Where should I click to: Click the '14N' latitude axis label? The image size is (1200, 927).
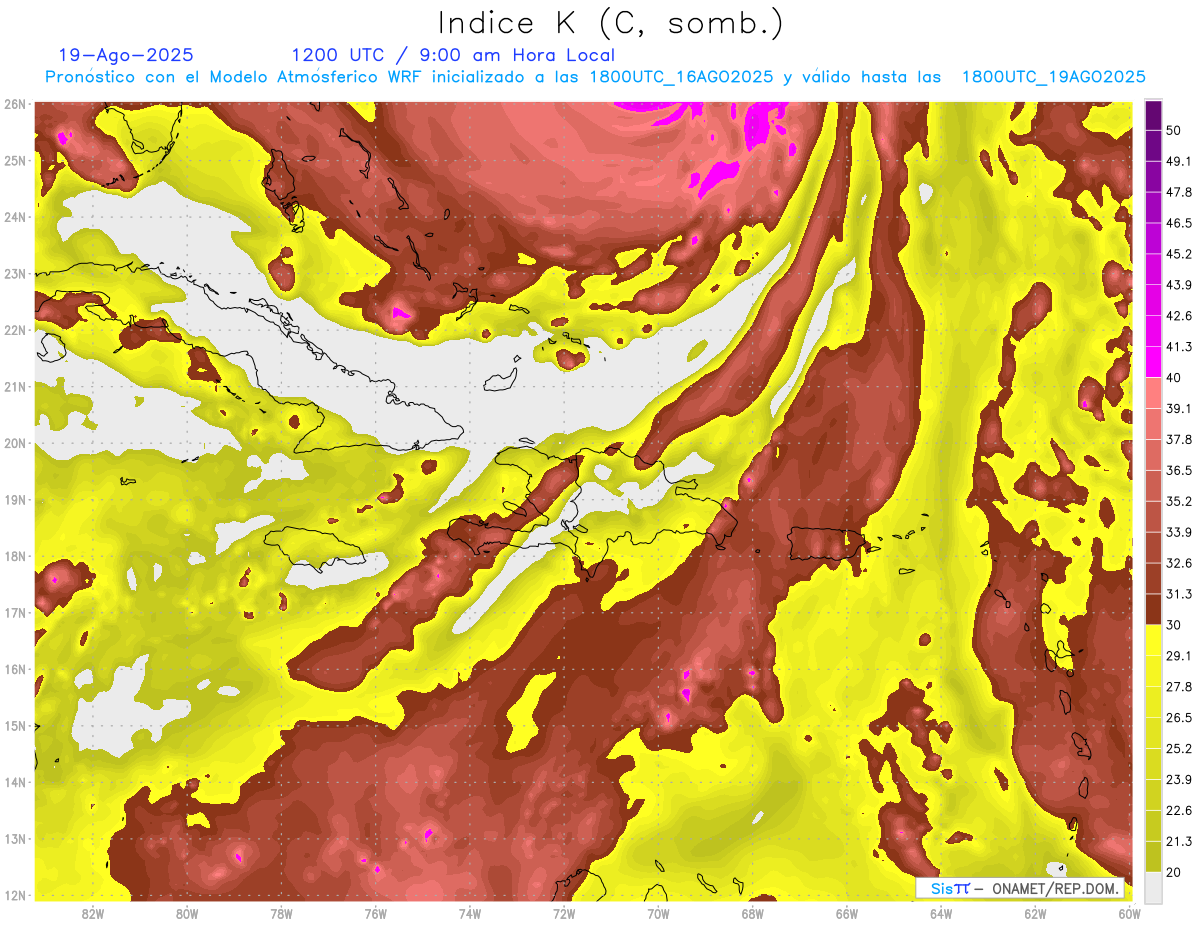(15, 782)
